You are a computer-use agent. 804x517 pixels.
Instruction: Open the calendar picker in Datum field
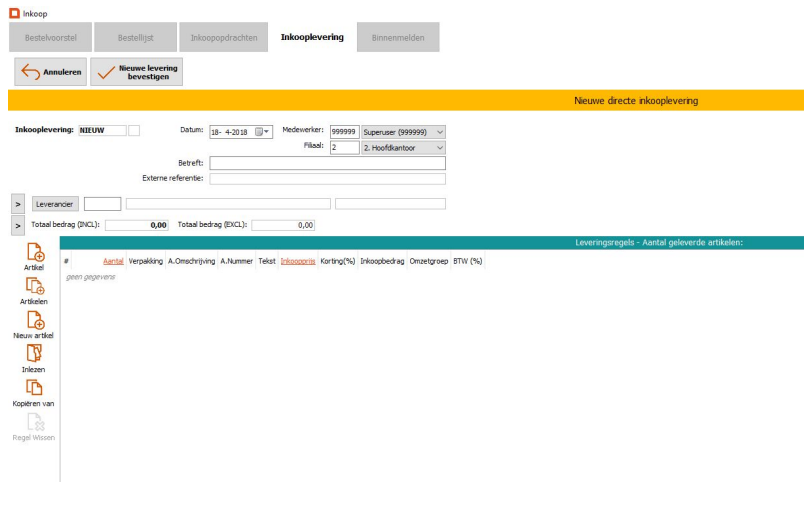[x=263, y=131]
